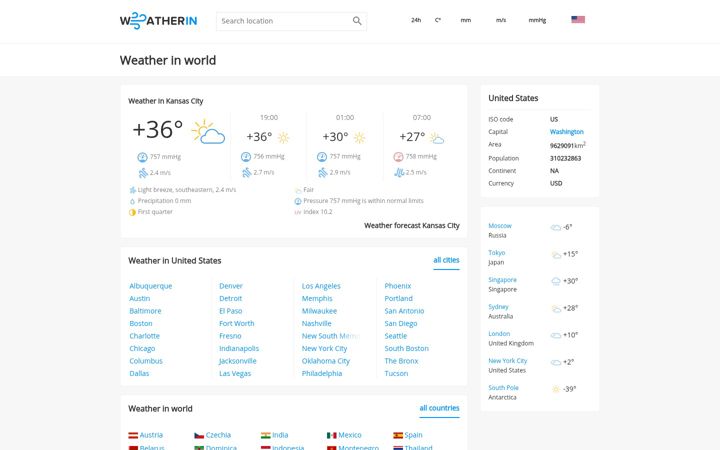Screen dimensions: 720x450
Task: Click the Mexico flag icon
Action: (332, 435)
